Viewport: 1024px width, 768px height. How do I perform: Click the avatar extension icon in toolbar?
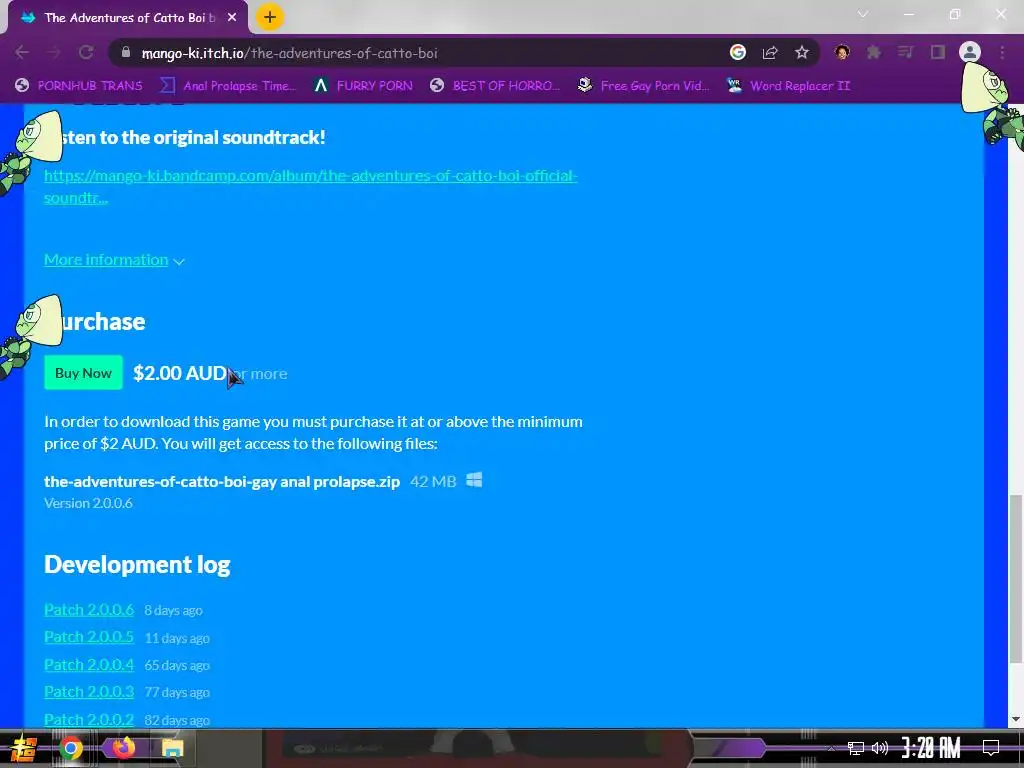tap(842, 52)
